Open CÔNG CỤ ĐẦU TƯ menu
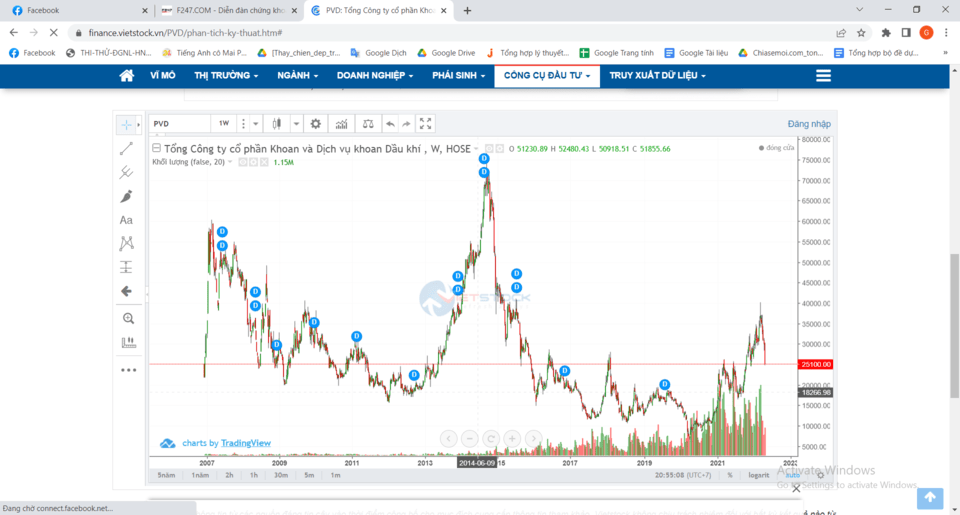960x515 pixels. pyautogui.click(x=547, y=75)
